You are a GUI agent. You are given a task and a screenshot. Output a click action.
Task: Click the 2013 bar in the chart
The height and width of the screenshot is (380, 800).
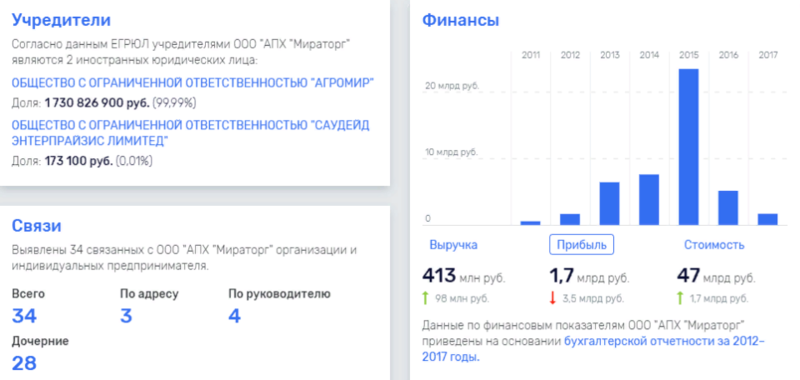pos(609,204)
